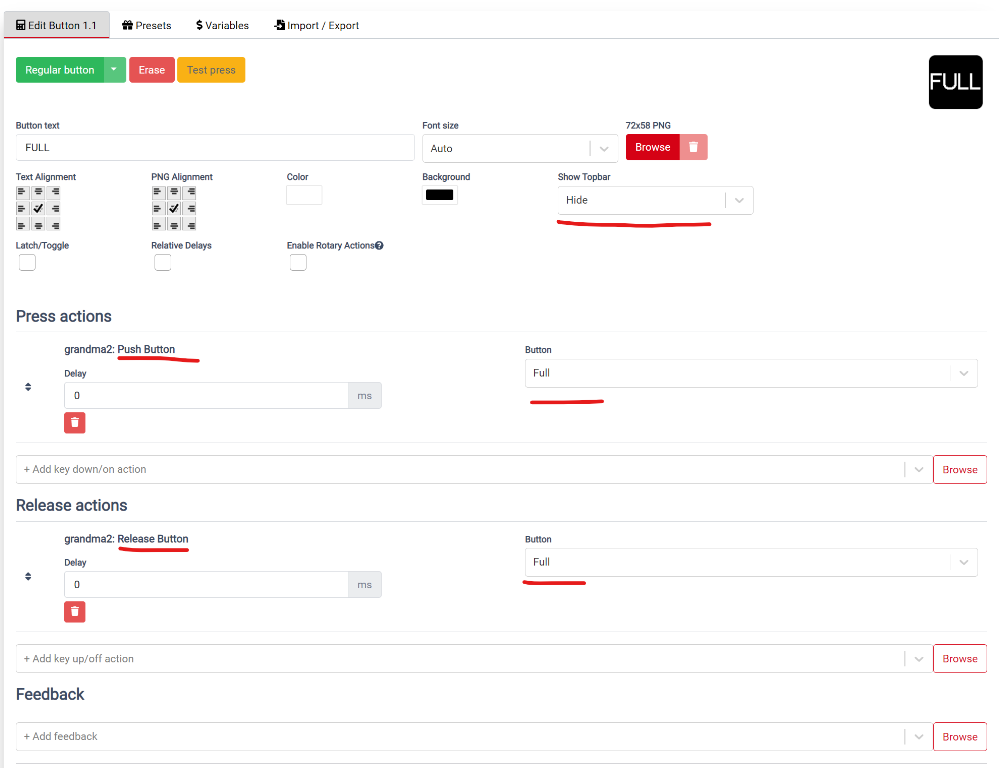Click the Button text input field

215,148
